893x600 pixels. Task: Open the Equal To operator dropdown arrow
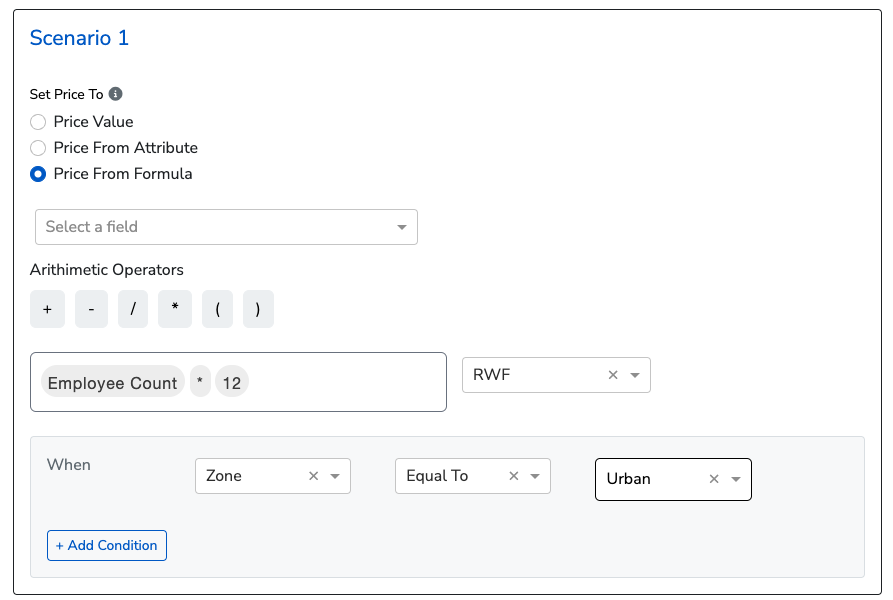pos(535,476)
